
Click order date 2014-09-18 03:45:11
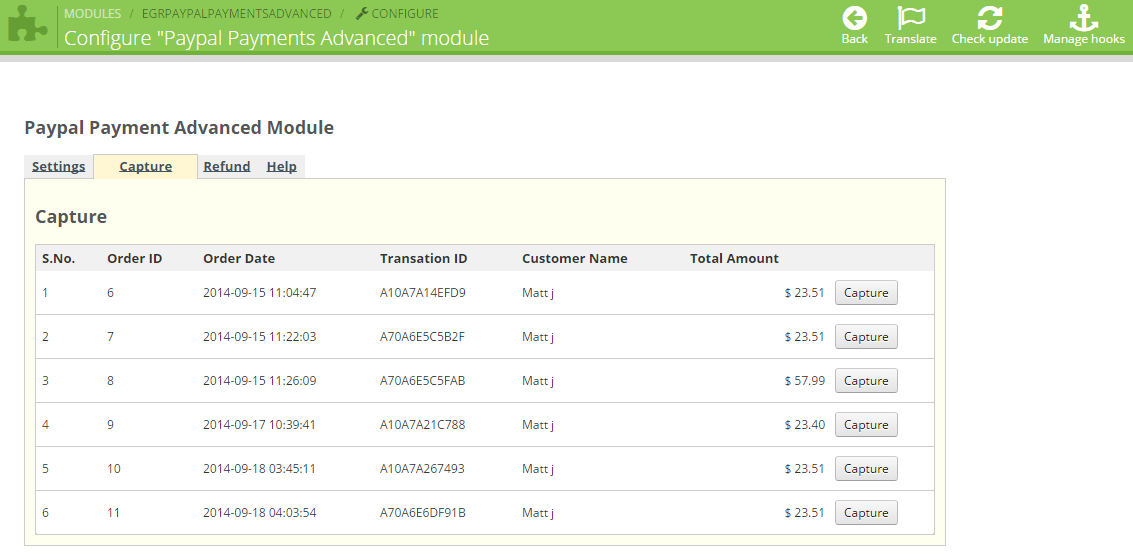(259, 469)
